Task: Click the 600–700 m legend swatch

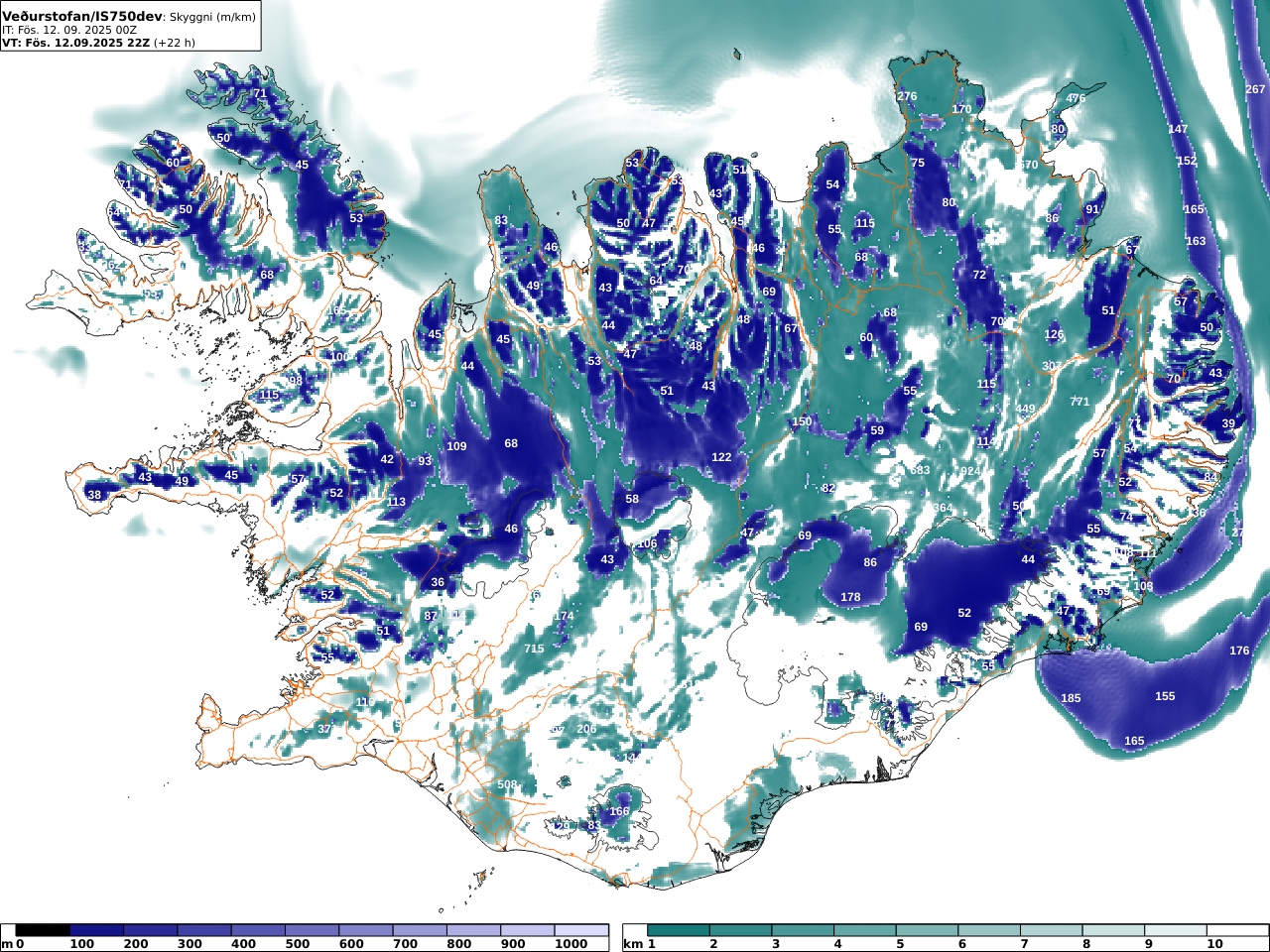Action: coord(365,930)
